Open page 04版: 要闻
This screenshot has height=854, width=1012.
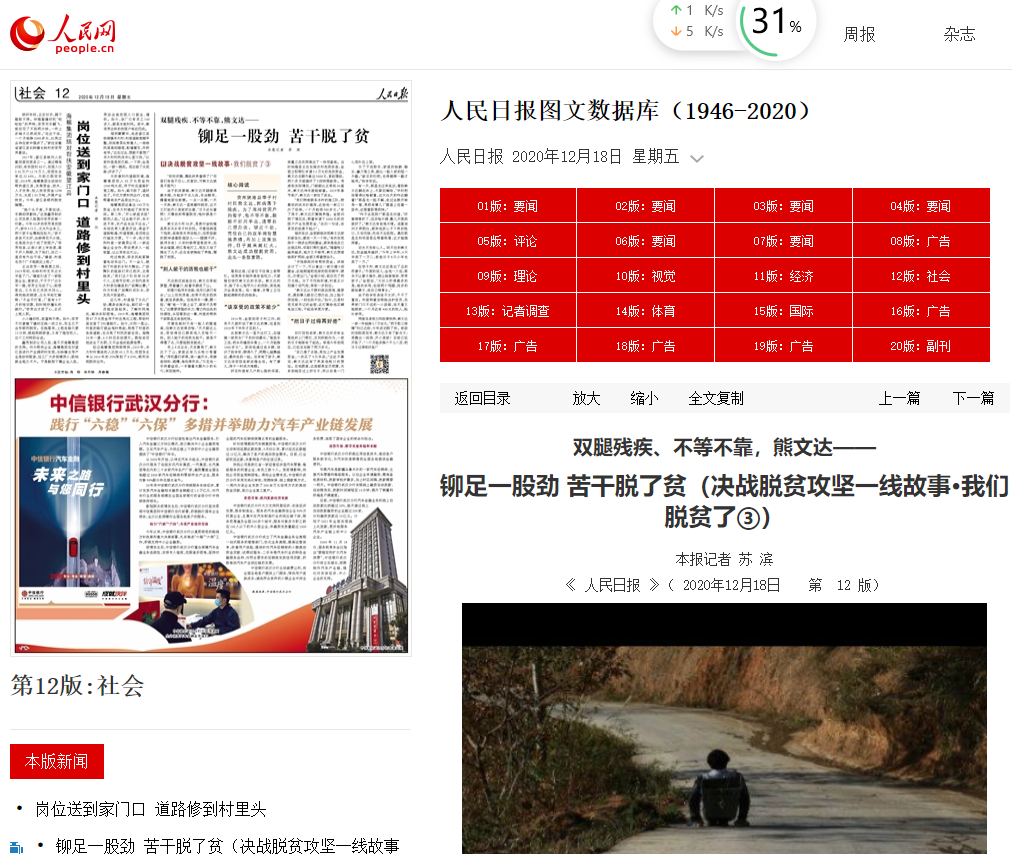tap(921, 206)
